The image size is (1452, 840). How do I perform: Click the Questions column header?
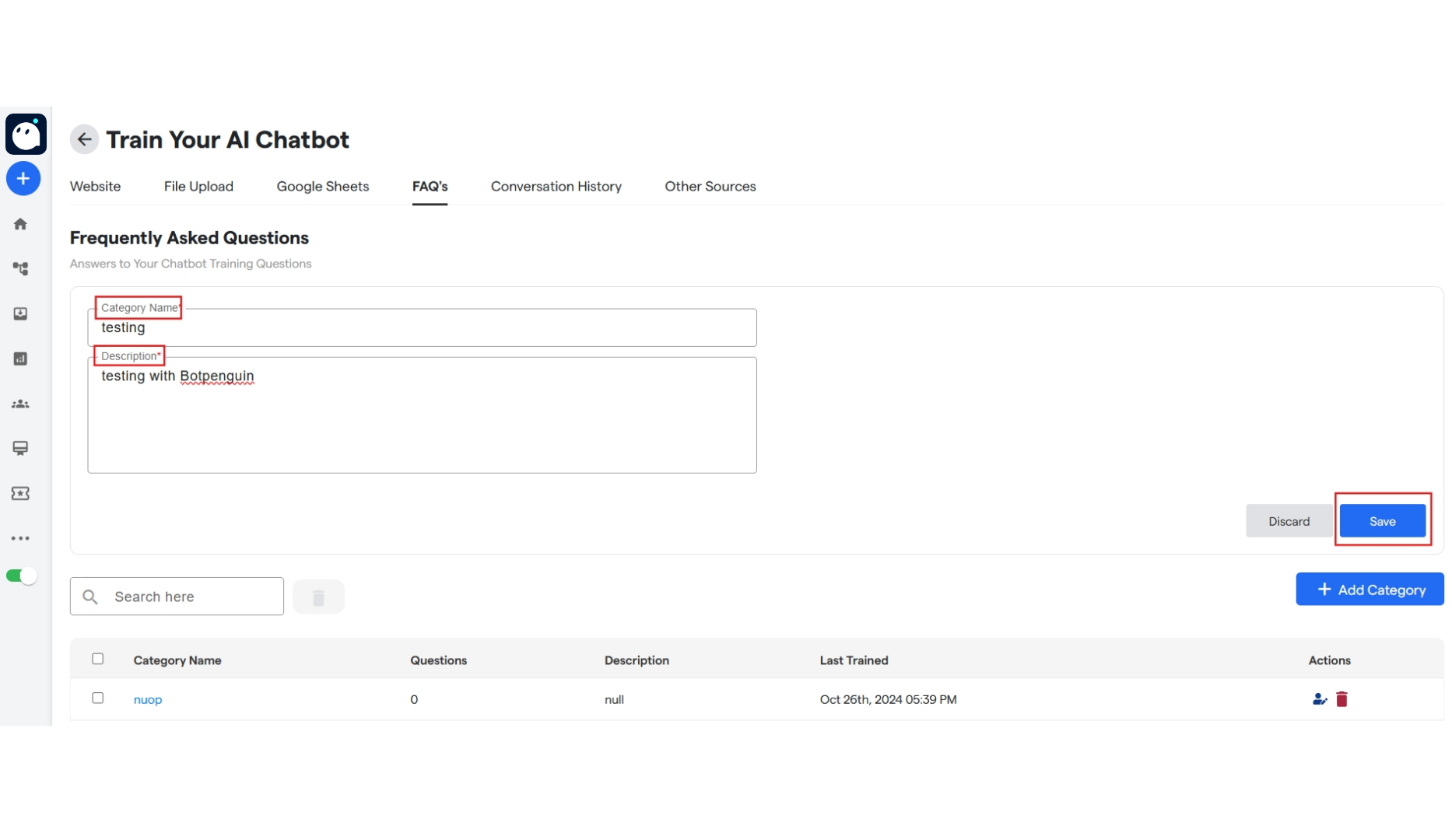[x=439, y=660]
